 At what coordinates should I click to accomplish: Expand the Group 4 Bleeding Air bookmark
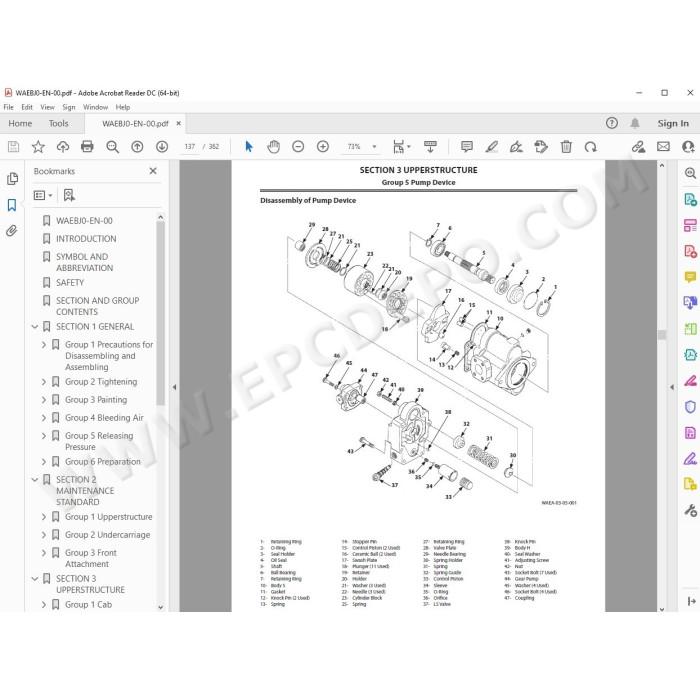pyautogui.click(x=44, y=418)
